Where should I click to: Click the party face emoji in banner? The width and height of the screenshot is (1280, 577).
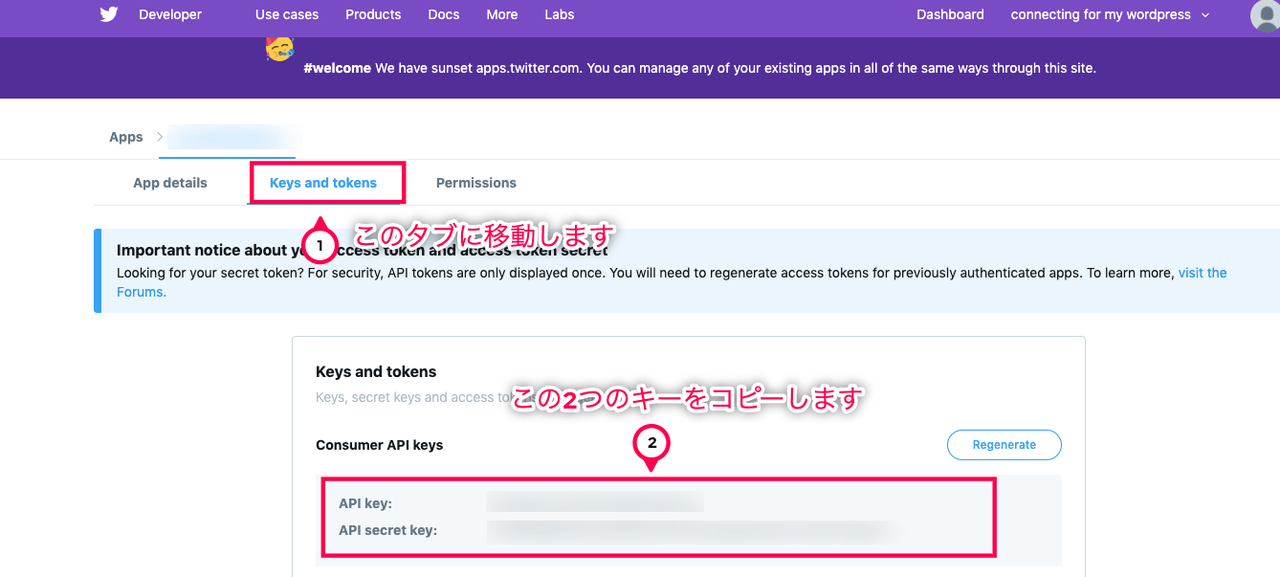tap(279, 48)
